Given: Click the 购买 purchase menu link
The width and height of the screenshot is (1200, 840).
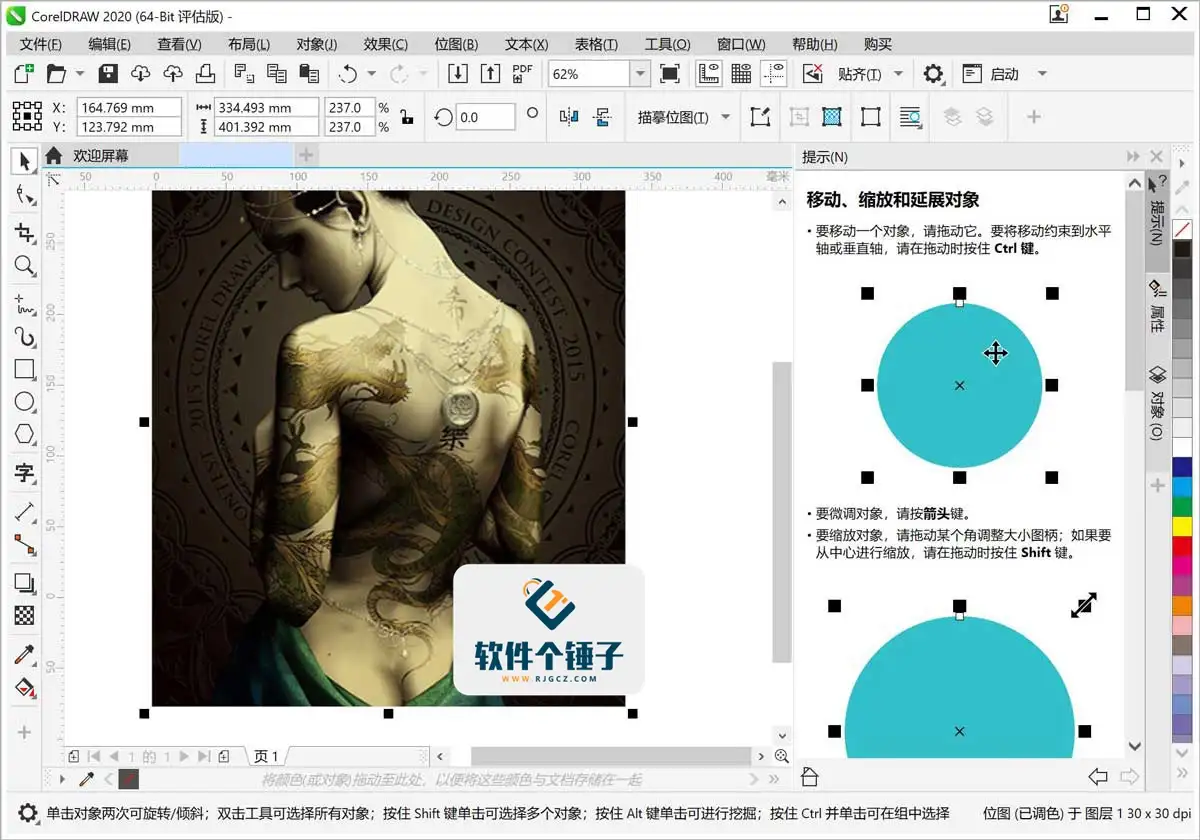Looking at the screenshot, I should coord(878,44).
